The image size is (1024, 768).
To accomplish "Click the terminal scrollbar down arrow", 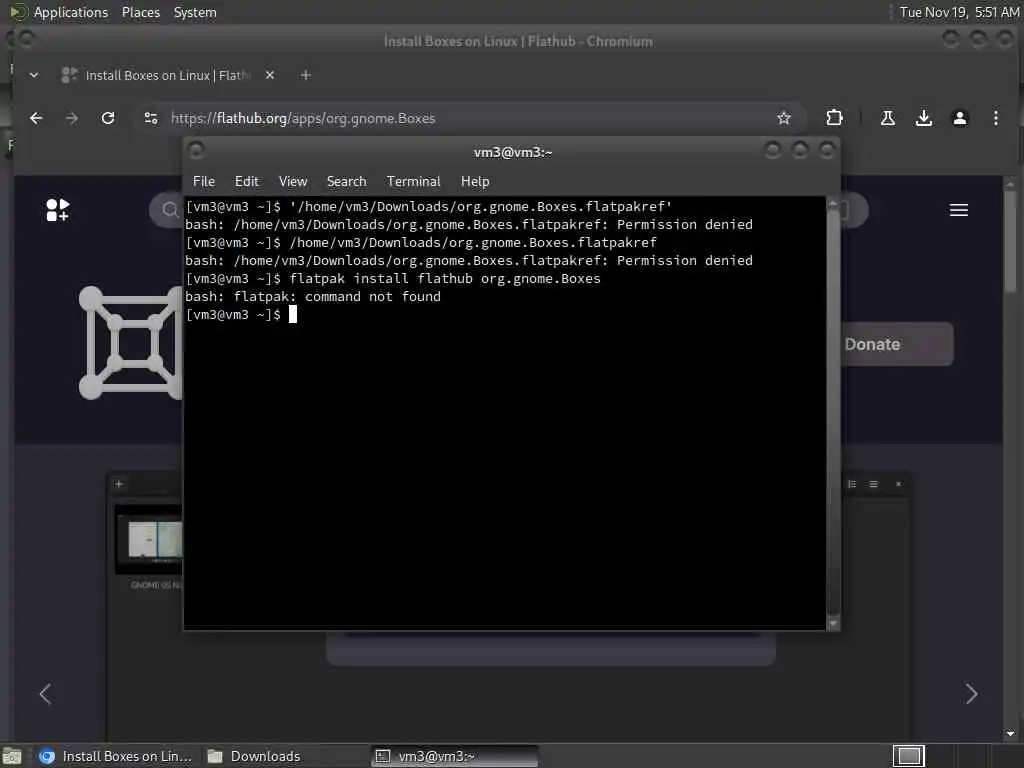I will tap(833, 624).
